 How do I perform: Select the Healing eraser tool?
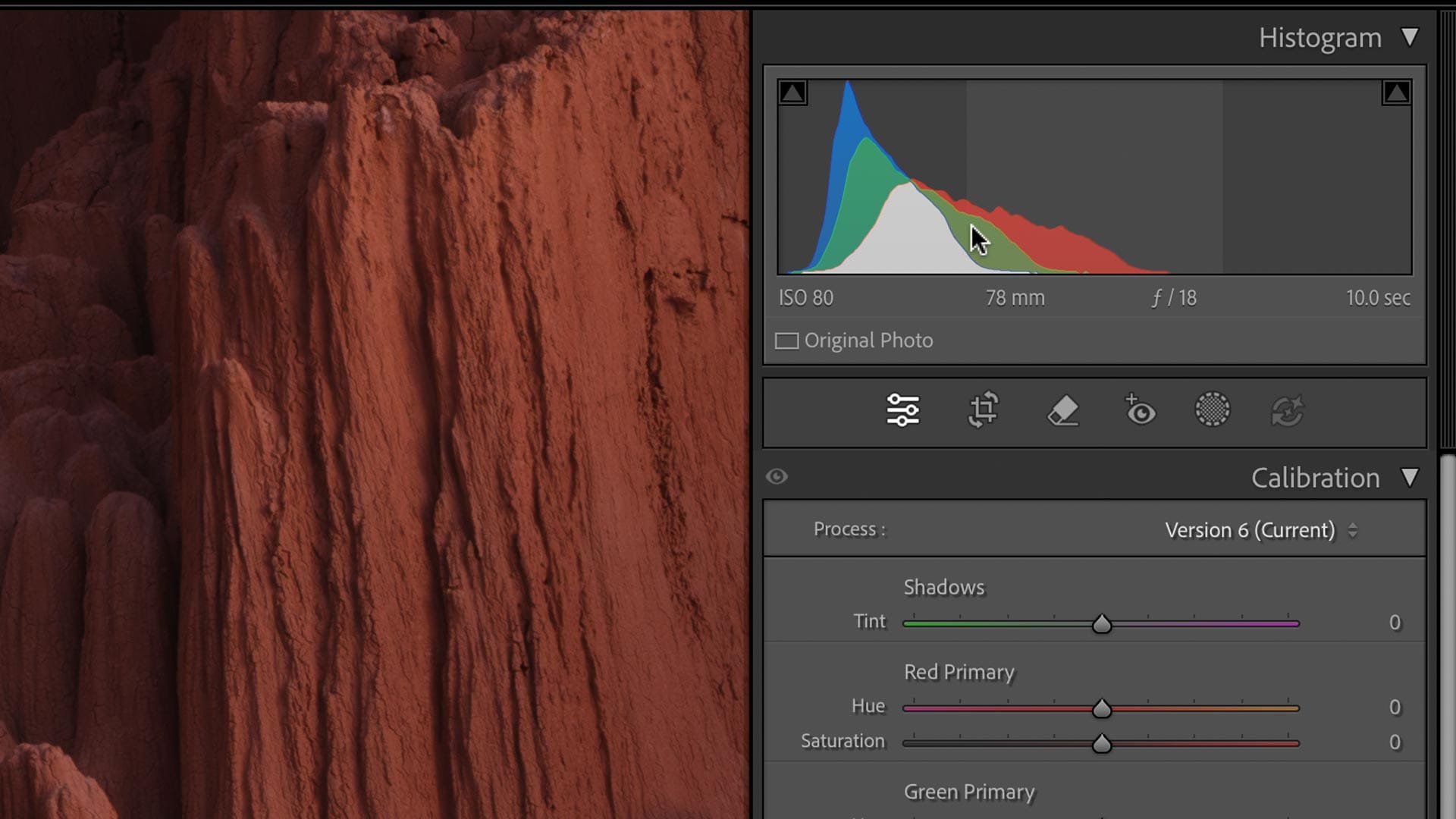pos(1062,410)
